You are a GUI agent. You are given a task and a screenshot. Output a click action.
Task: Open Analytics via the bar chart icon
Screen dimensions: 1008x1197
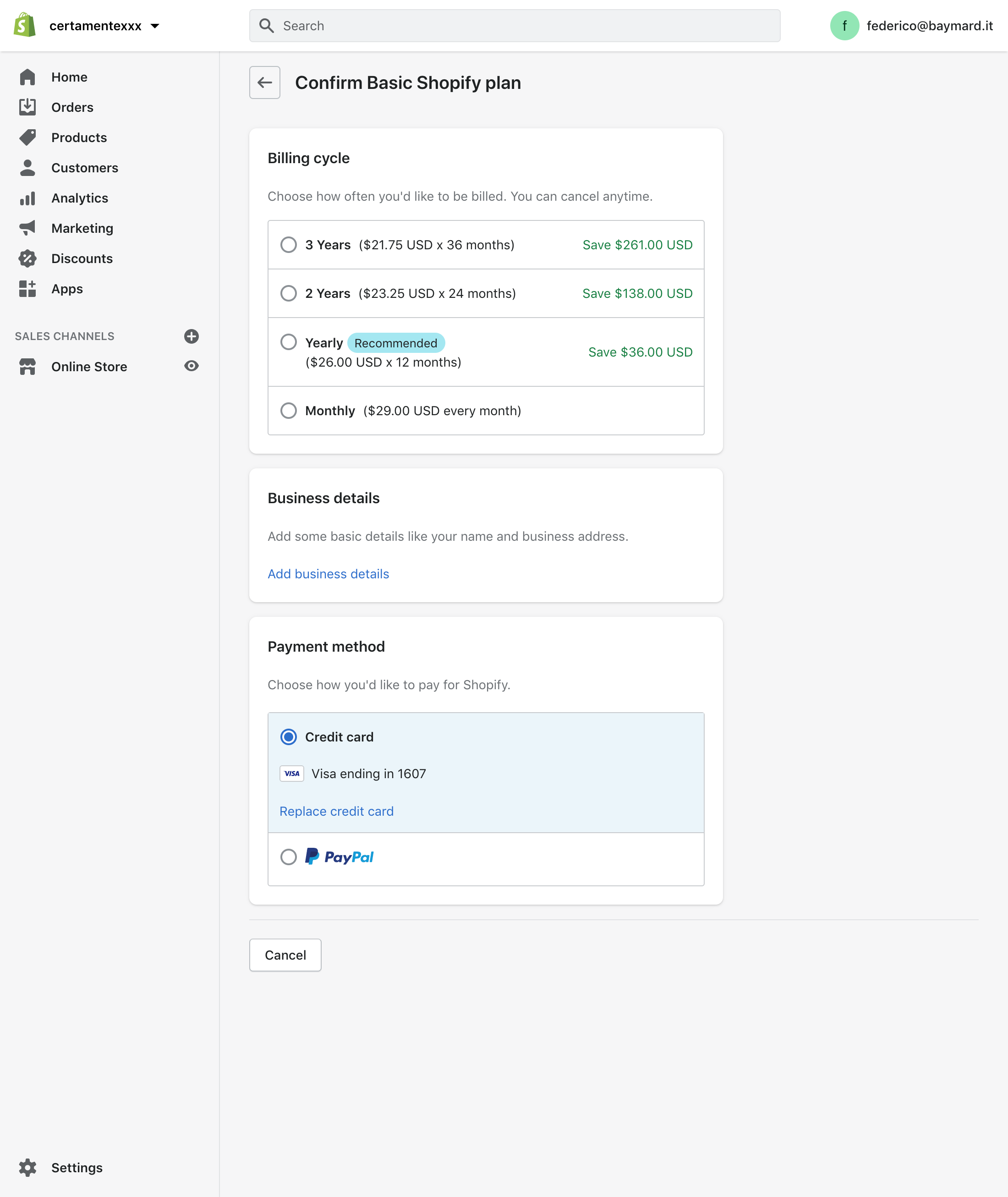click(x=27, y=198)
